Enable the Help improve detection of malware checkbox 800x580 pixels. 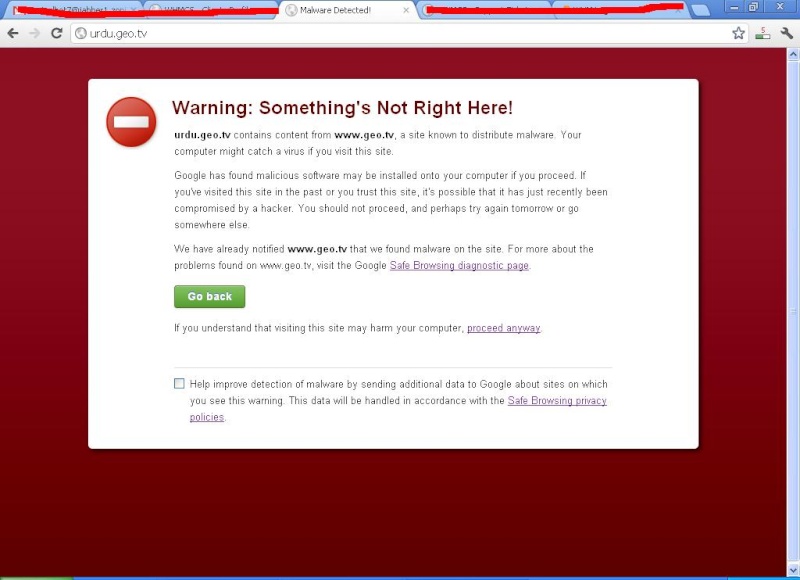coord(179,384)
